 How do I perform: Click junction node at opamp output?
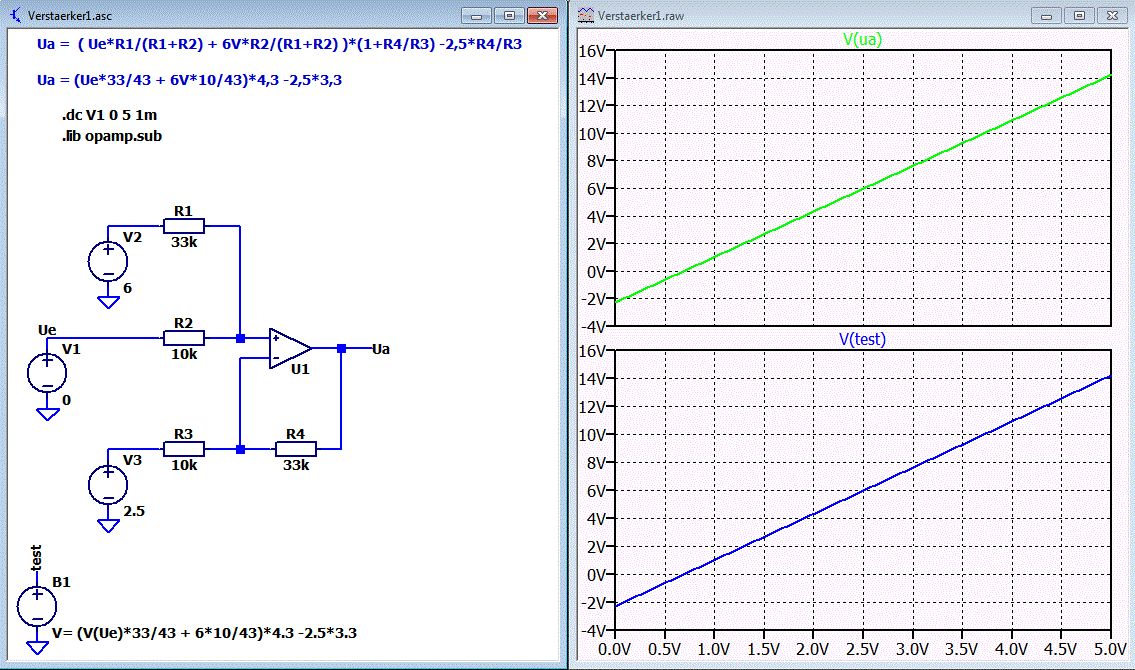342,349
